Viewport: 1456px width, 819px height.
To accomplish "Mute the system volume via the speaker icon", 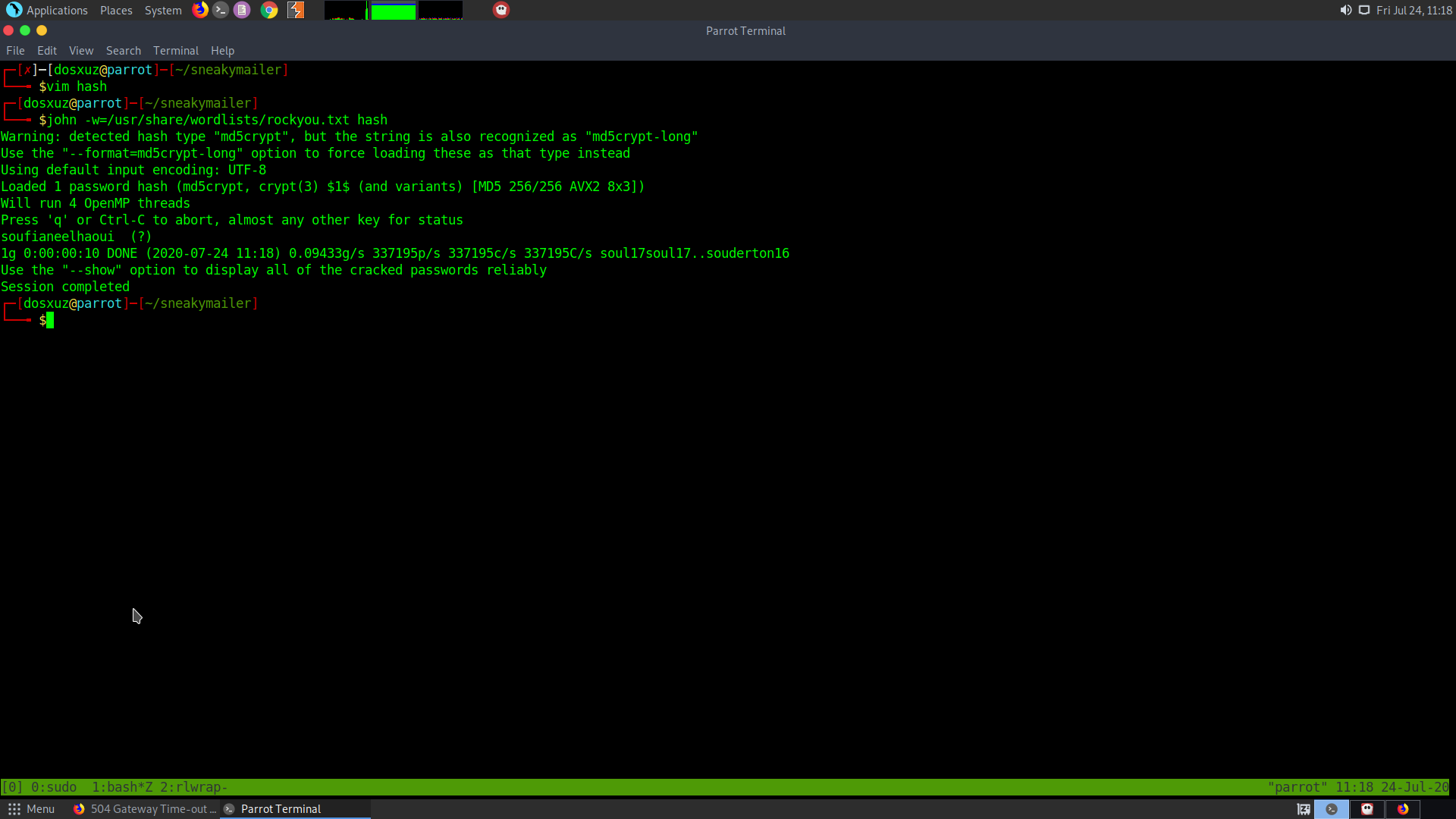I will 1345,10.
